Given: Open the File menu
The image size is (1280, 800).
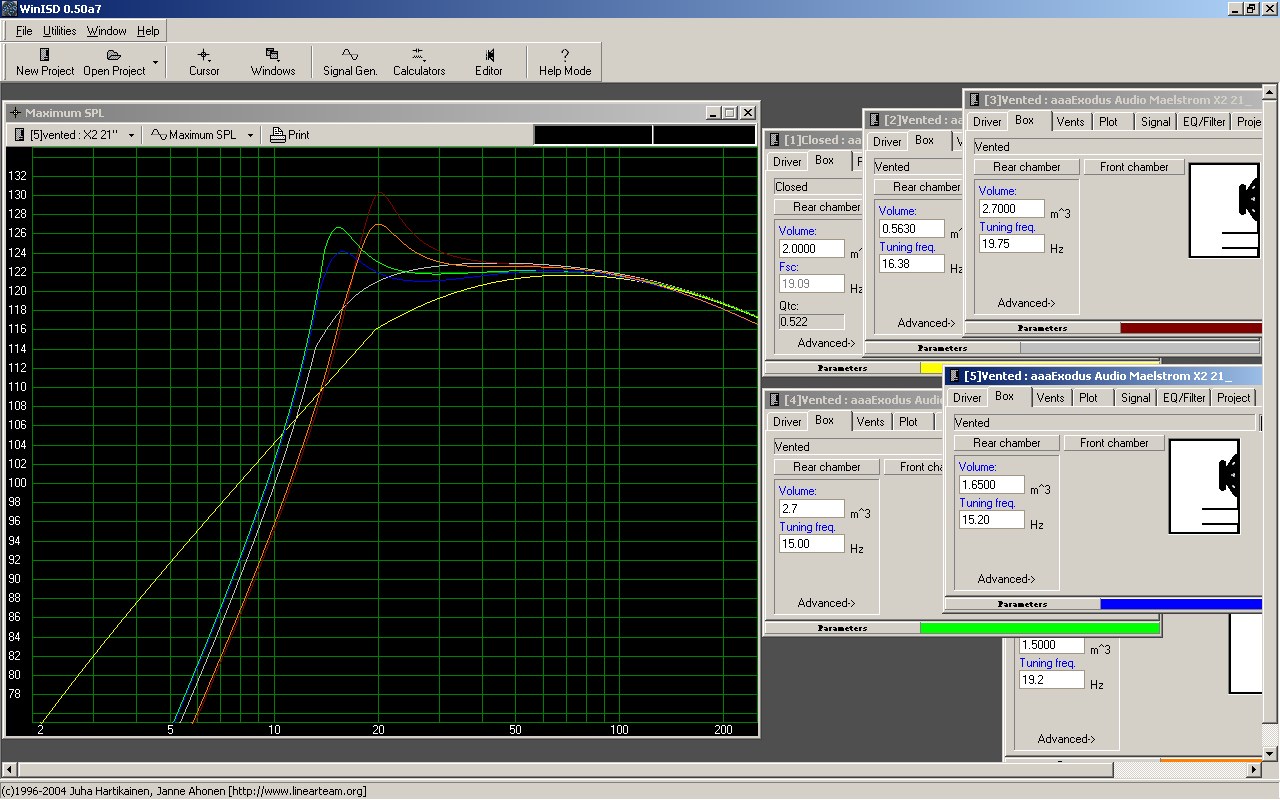Looking at the screenshot, I should tap(24, 31).
